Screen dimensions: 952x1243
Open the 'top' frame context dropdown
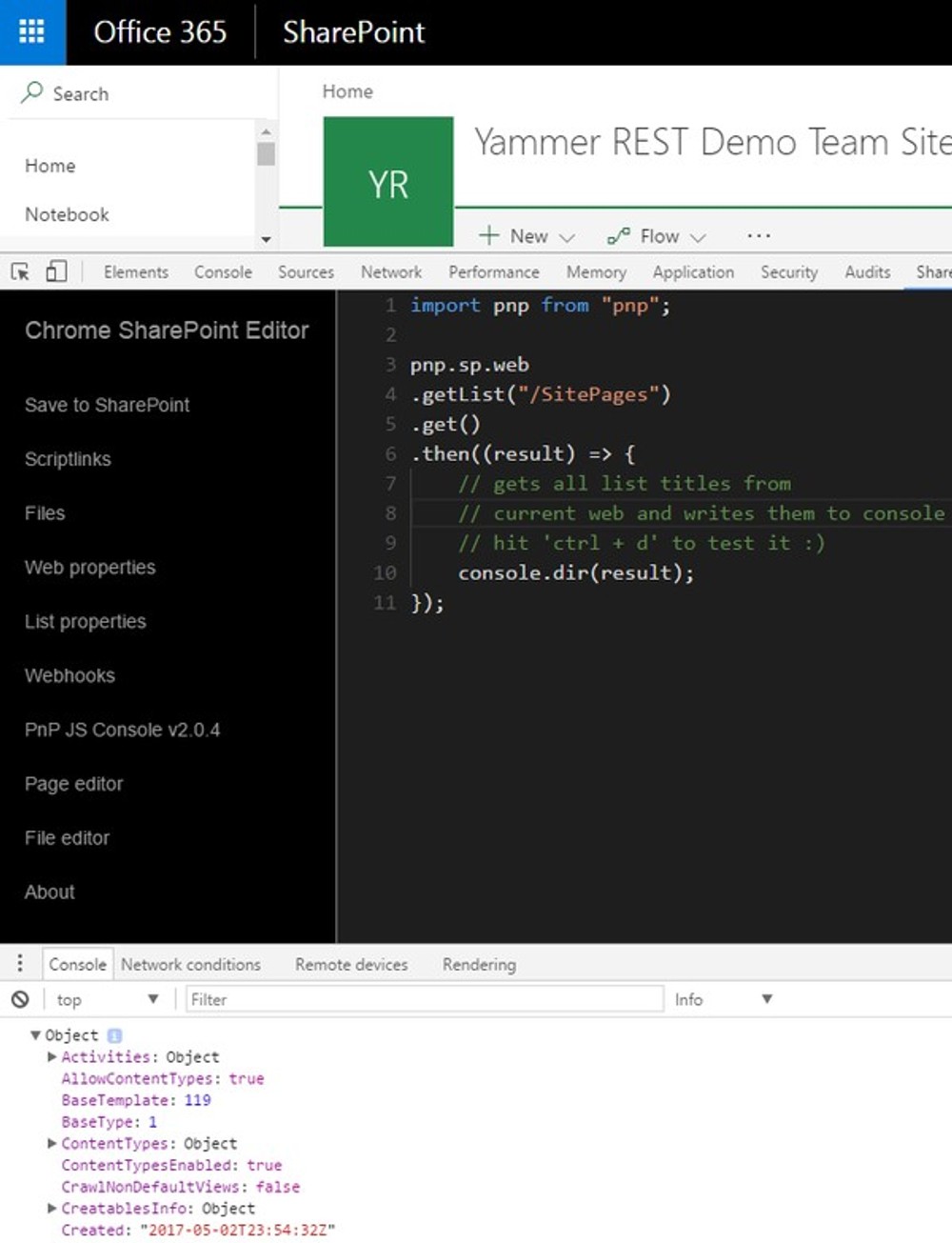tap(105, 998)
